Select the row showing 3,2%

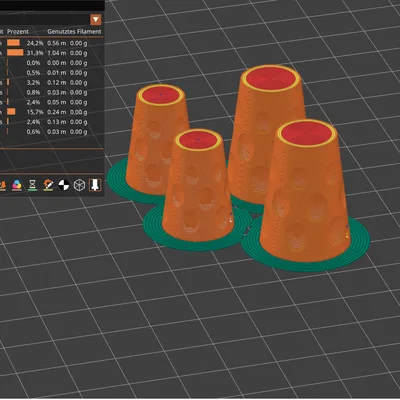pyautogui.click(x=52, y=82)
